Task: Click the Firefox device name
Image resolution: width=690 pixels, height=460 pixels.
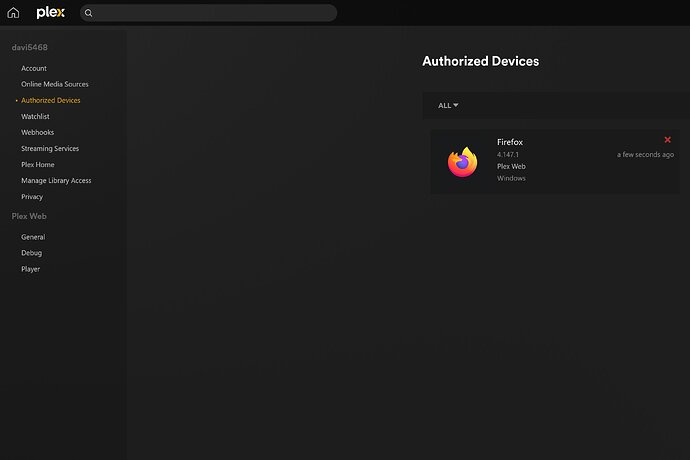Action: (510, 142)
